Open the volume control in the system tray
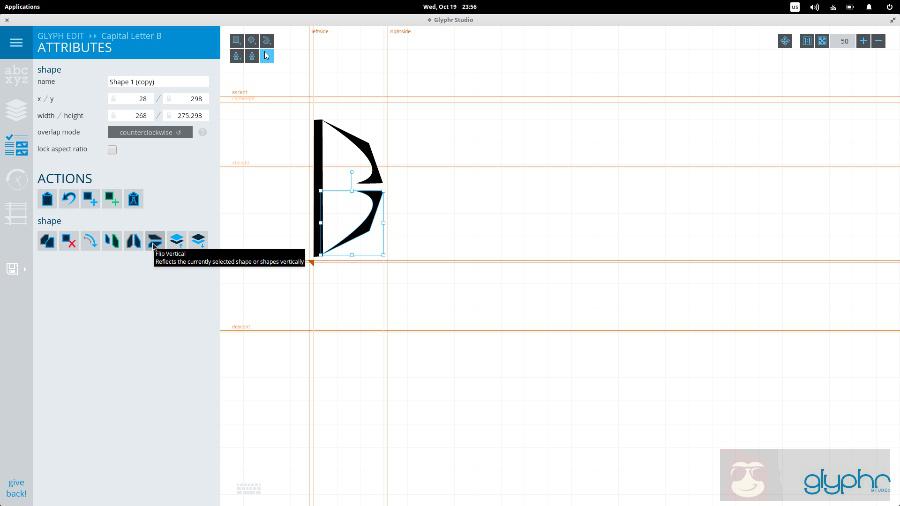 [x=814, y=7]
